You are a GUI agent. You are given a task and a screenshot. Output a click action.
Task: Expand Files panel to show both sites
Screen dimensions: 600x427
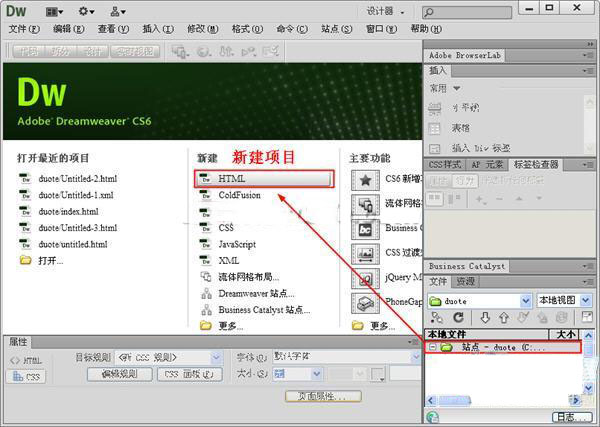(586, 317)
